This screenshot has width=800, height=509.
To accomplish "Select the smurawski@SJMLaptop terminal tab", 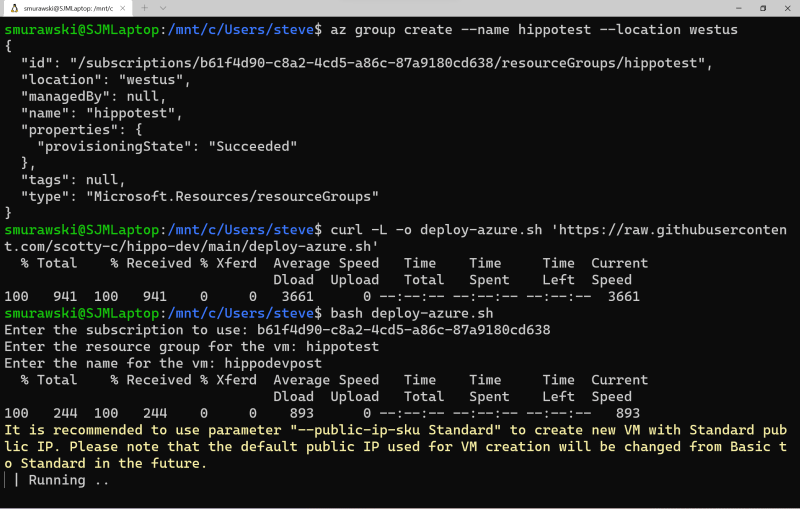I will coord(67,8).
